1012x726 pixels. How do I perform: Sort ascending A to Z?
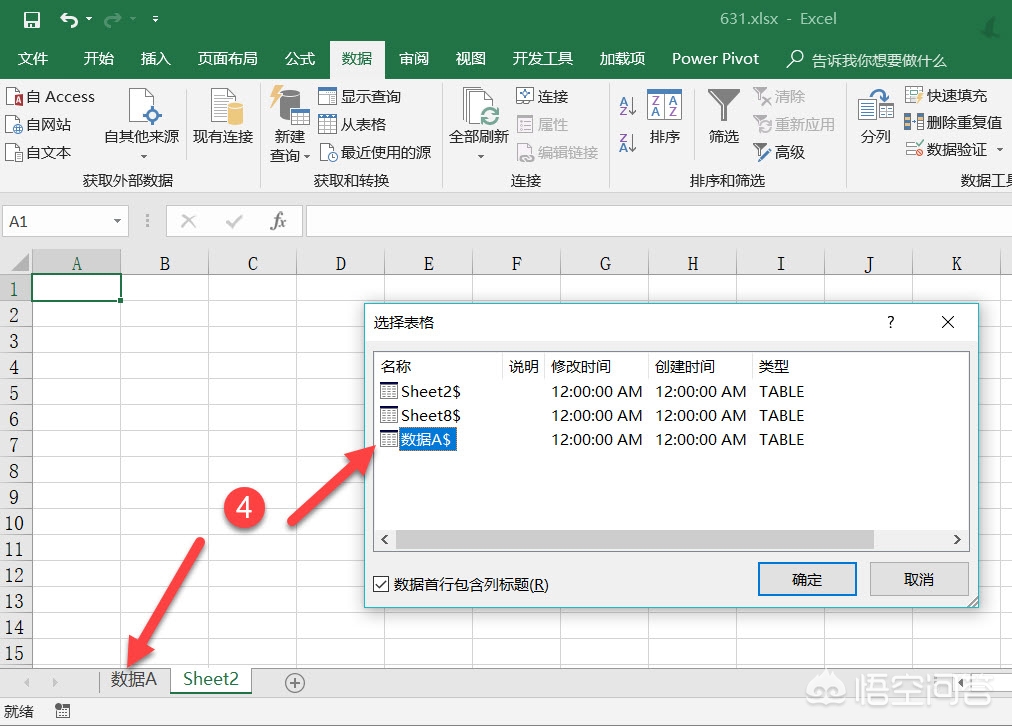(627, 106)
